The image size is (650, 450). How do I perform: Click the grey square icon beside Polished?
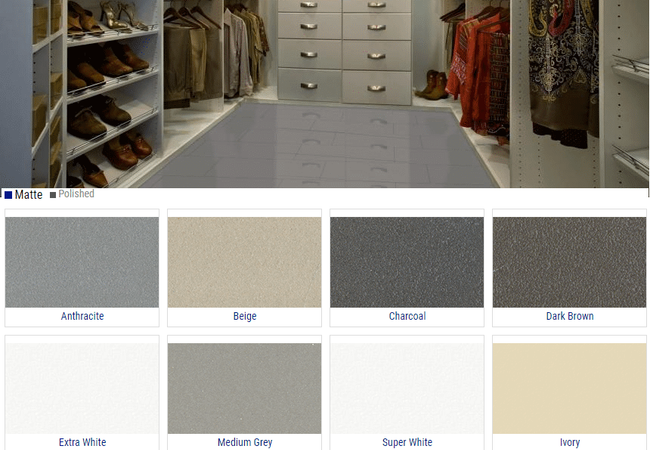[x=53, y=195]
